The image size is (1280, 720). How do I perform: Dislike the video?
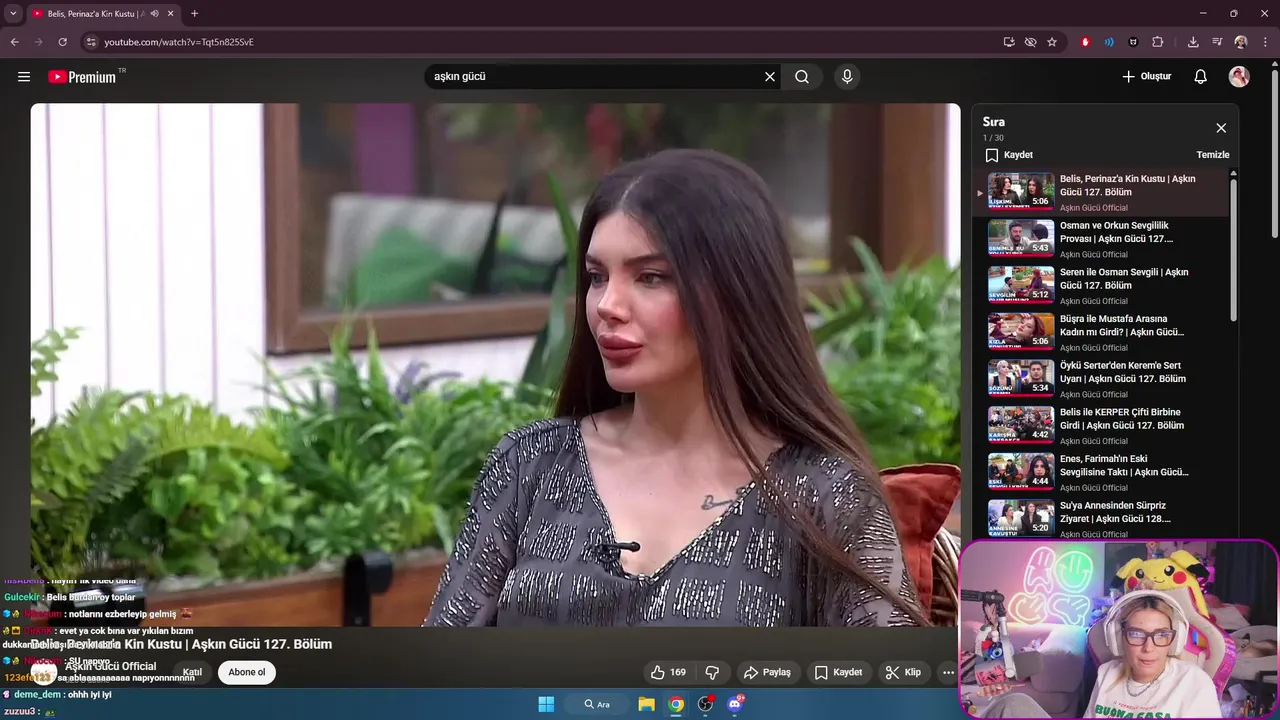713,673
